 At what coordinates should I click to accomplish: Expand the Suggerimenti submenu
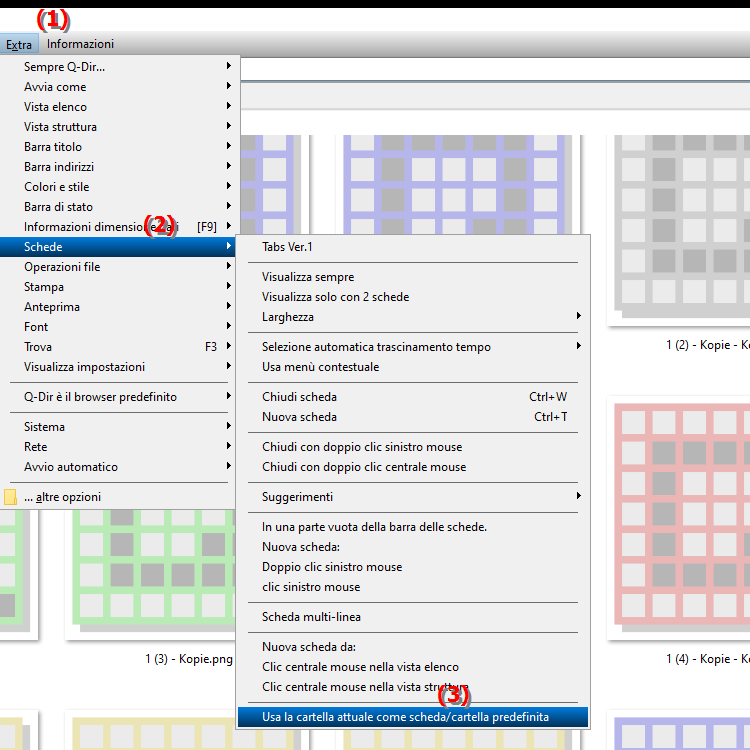coord(413,497)
